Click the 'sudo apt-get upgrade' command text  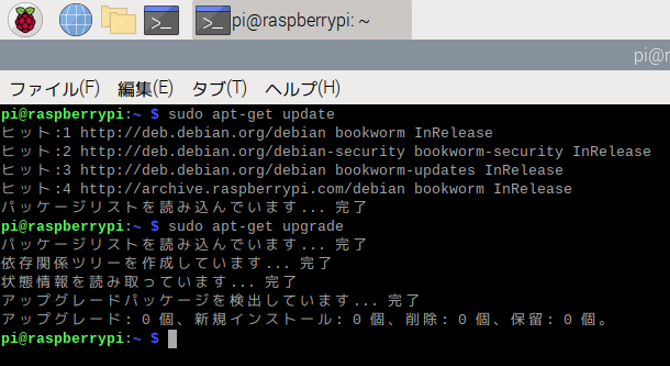(256, 226)
